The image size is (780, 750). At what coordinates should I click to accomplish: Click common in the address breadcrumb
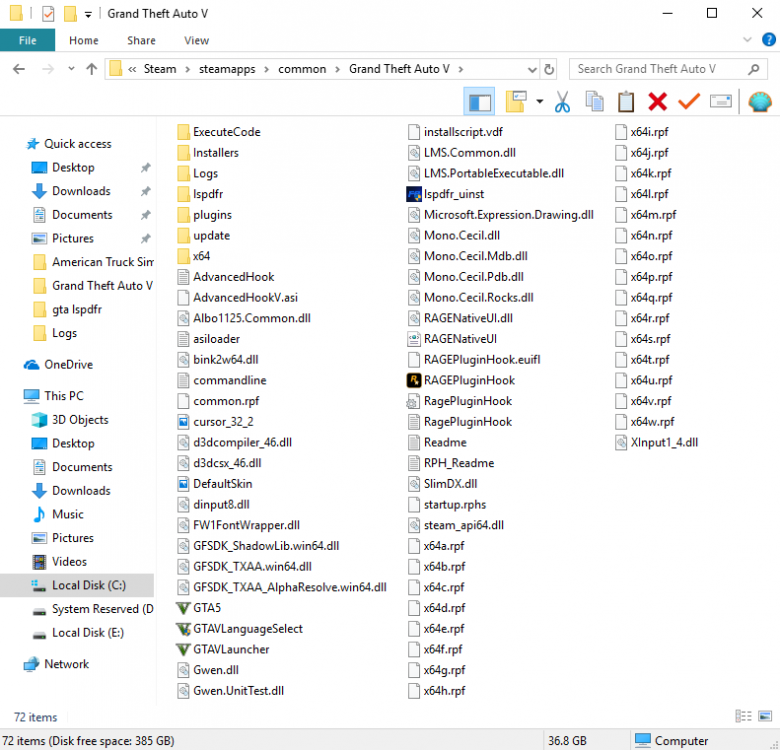(x=302, y=69)
